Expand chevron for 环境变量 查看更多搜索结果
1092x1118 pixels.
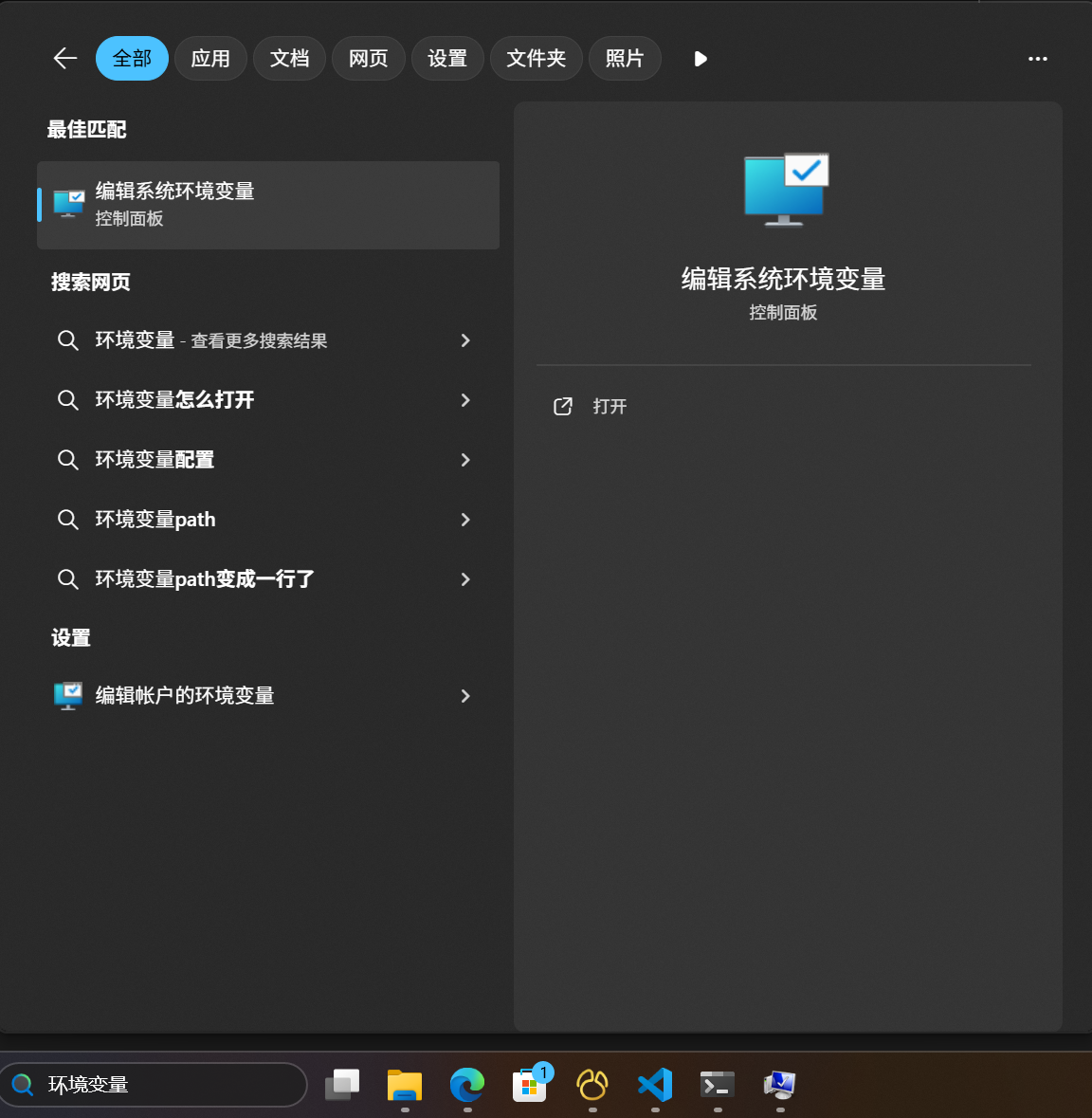pyautogui.click(x=465, y=340)
